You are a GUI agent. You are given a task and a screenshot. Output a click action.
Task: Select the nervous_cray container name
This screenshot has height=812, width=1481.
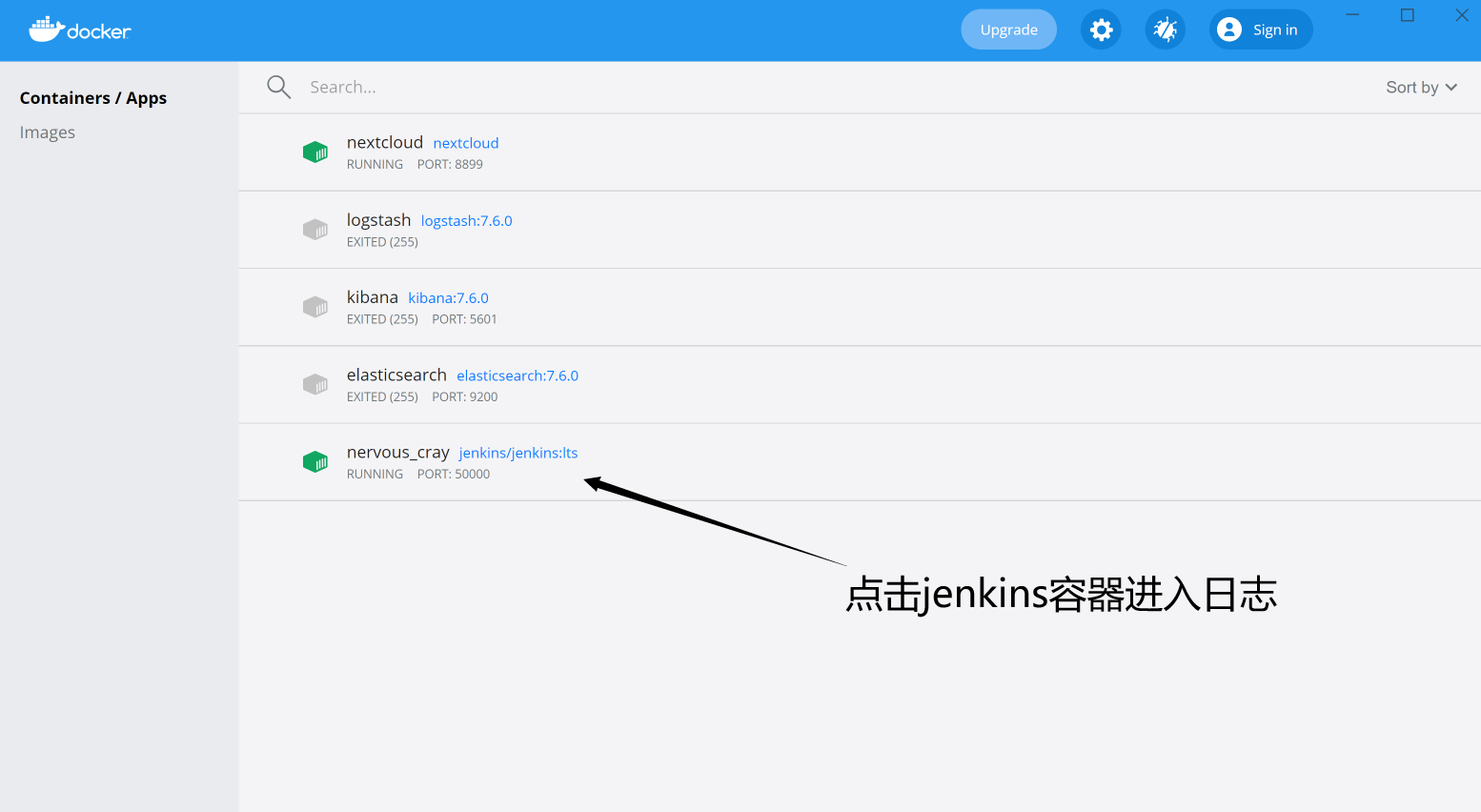[x=398, y=453]
